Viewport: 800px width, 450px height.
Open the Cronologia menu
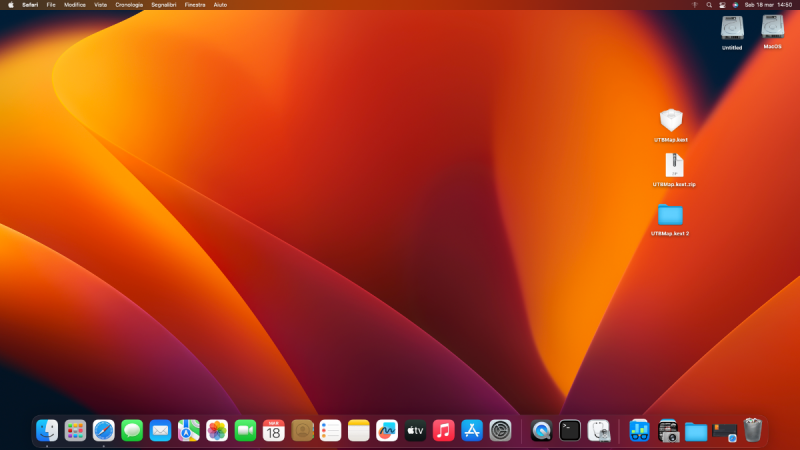point(129,5)
